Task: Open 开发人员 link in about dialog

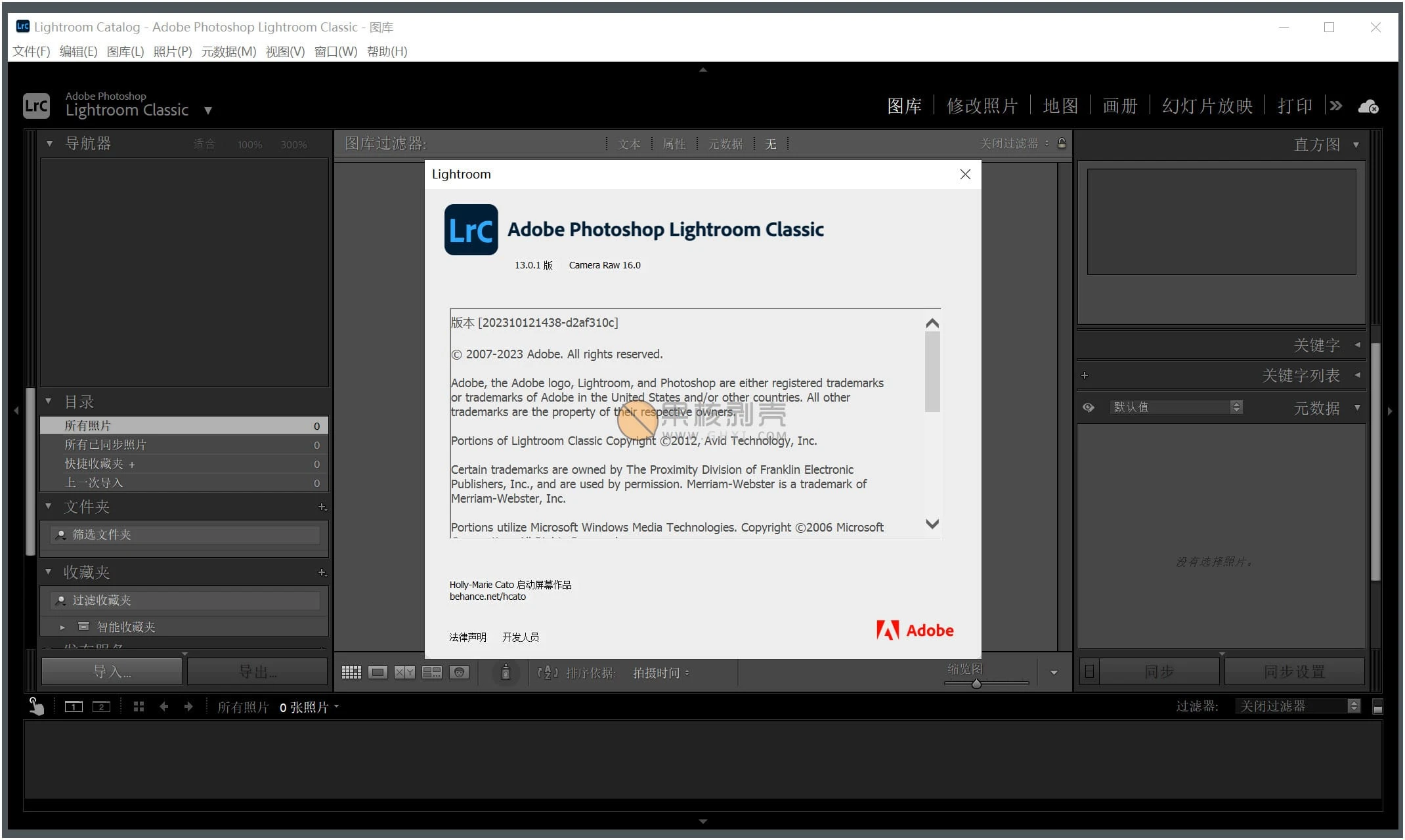Action: (521, 637)
